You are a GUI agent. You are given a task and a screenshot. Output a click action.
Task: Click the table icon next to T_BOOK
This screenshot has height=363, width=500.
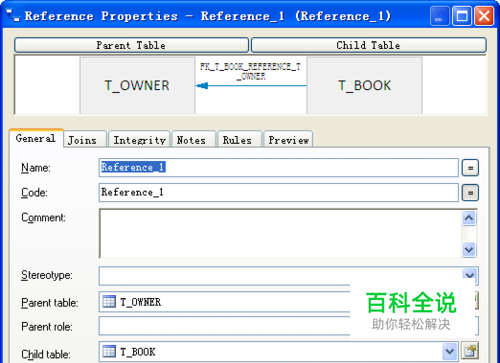[x=109, y=351]
